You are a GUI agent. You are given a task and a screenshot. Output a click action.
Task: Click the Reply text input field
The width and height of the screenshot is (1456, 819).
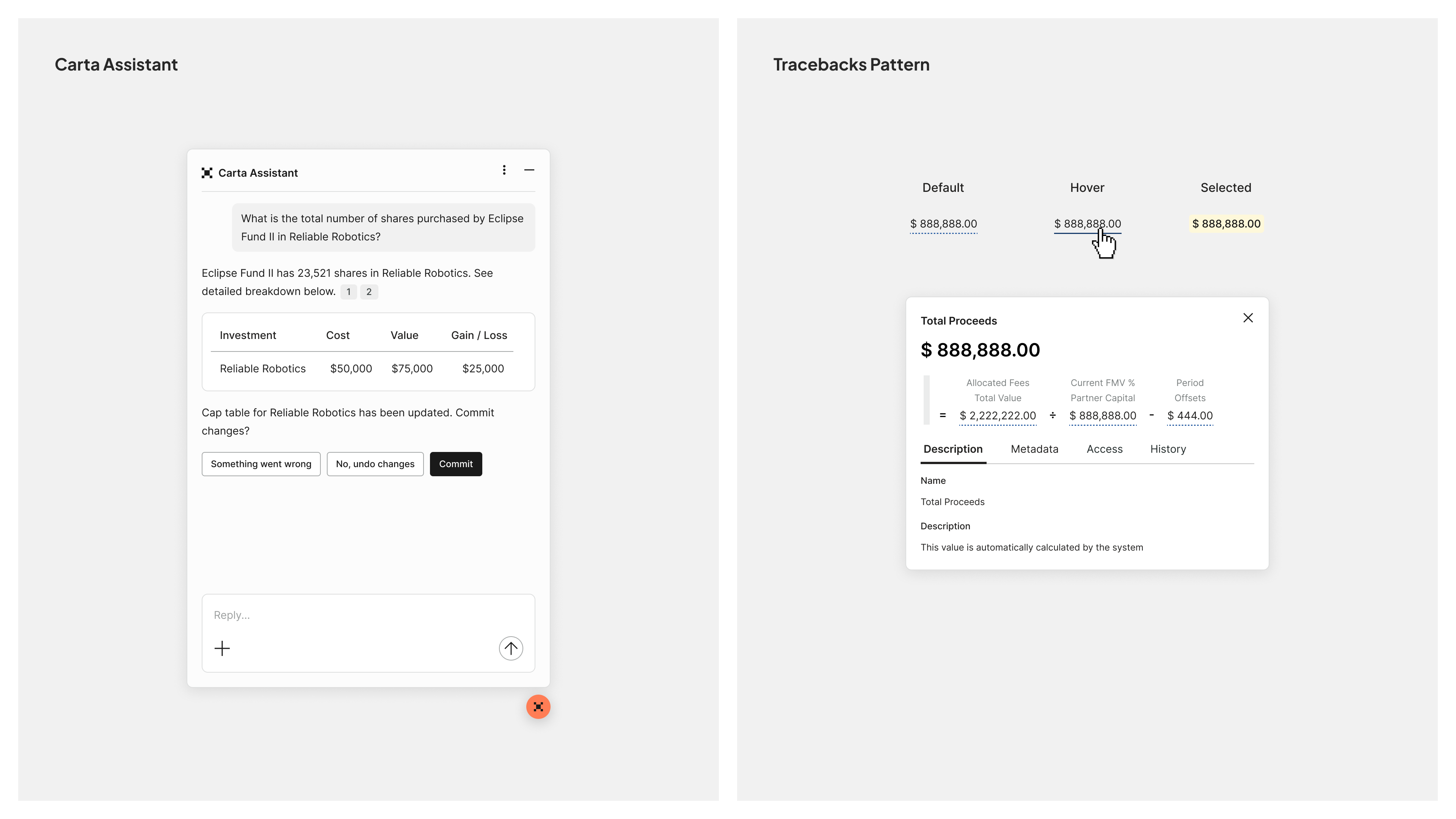tap(368, 615)
